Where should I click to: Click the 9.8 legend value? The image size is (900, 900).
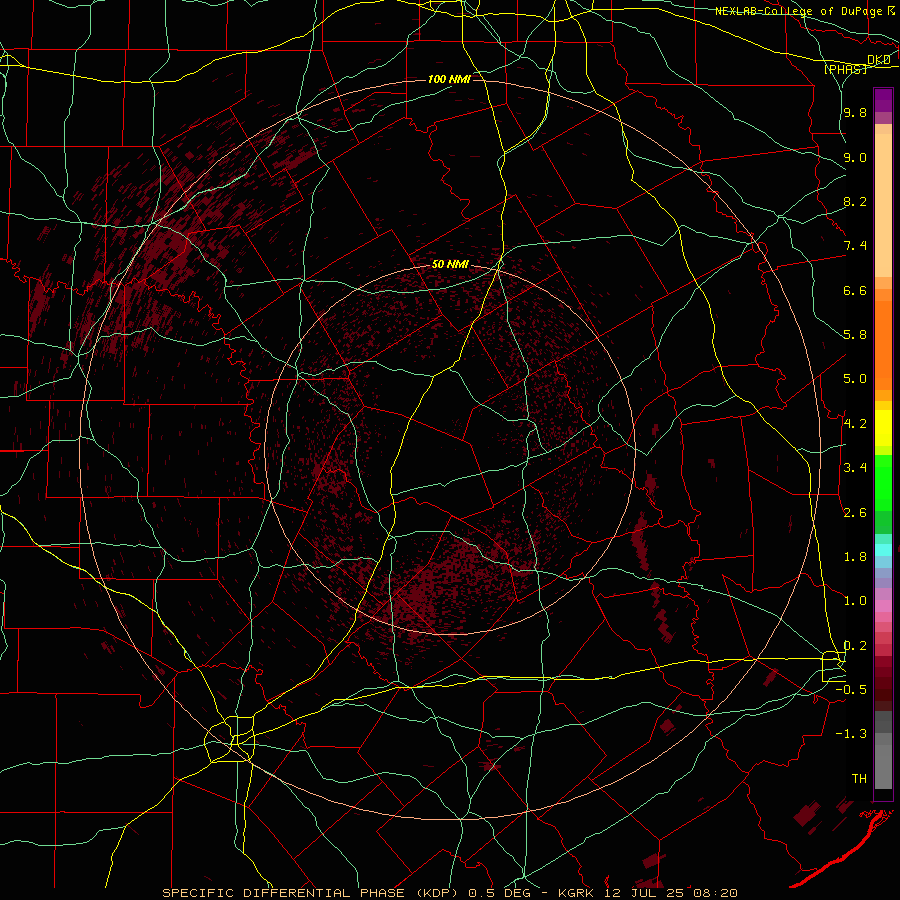point(855,112)
